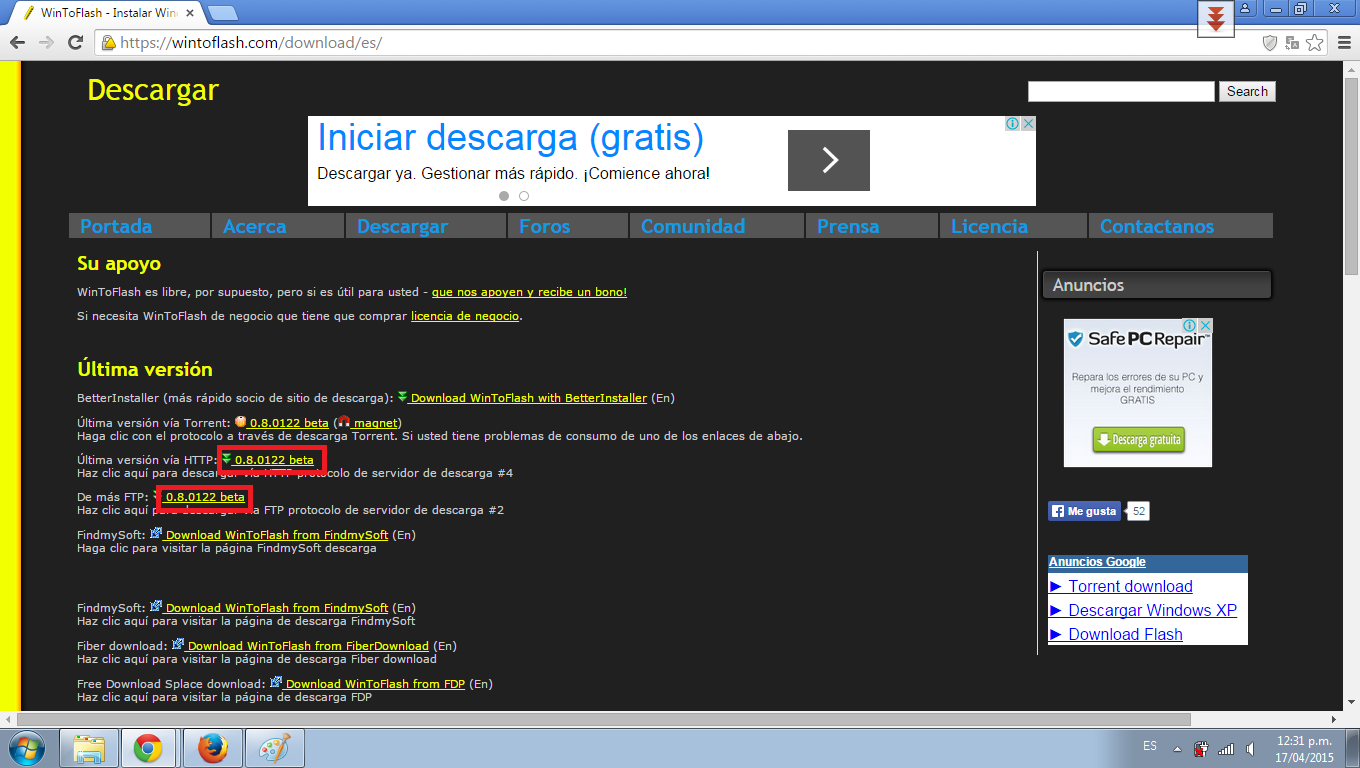Open the 'que nos apoyen y recibe un bono' link

tap(529, 292)
